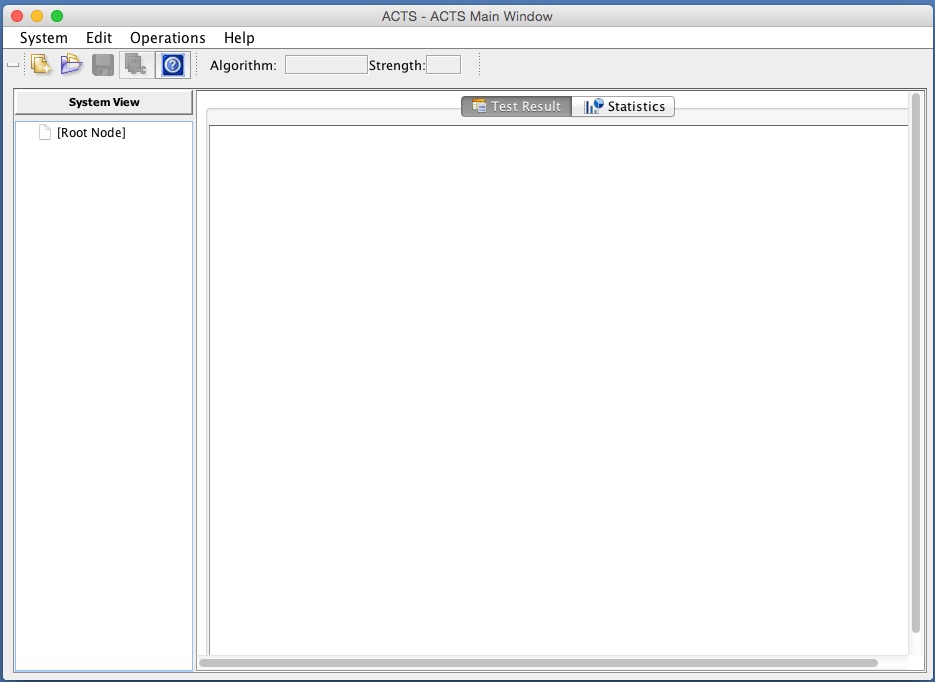The width and height of the screenshot is (935, 682).
Task: Open the Help menu
Action: (239, 38)
